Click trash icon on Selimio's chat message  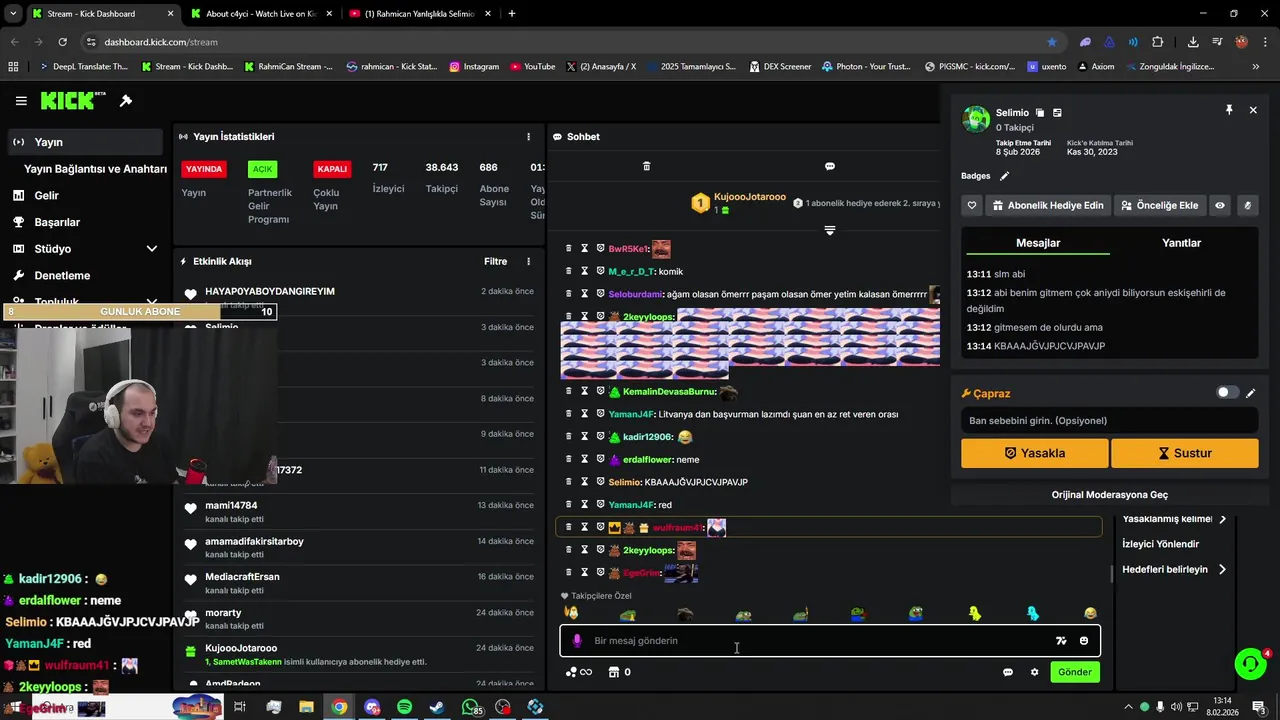pos(569,482)
